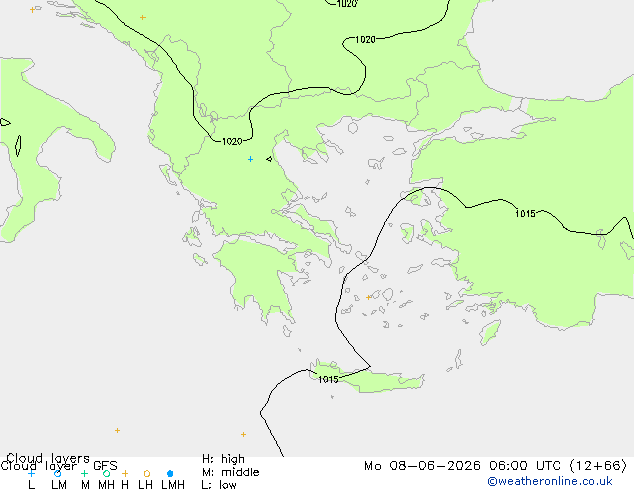Click the 'LM' legend label
634x490 pixels.
pyautogui.click(x=59, y=484)
